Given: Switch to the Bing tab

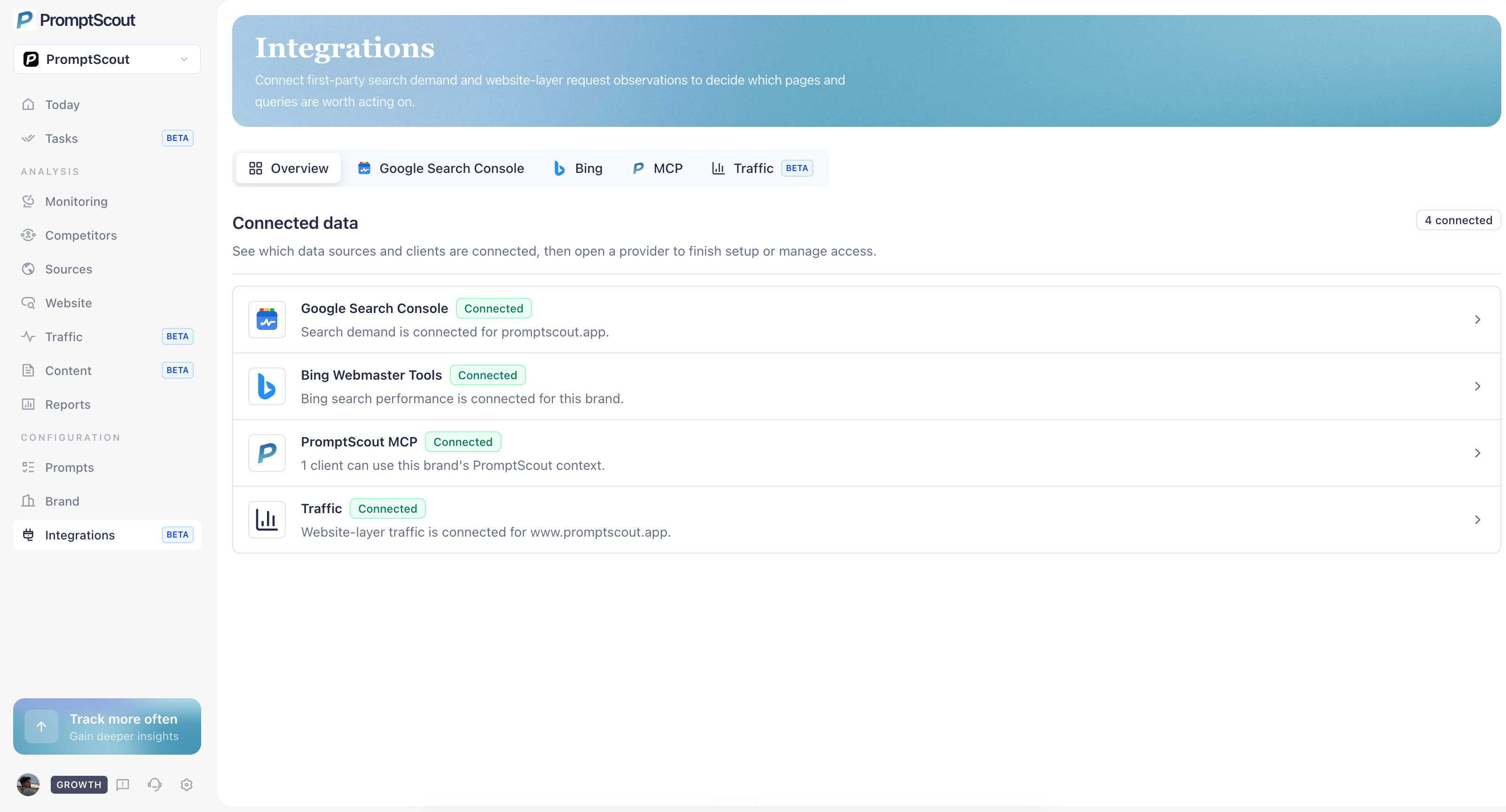Looking at the screenshot, I should (x=578, y=168).
